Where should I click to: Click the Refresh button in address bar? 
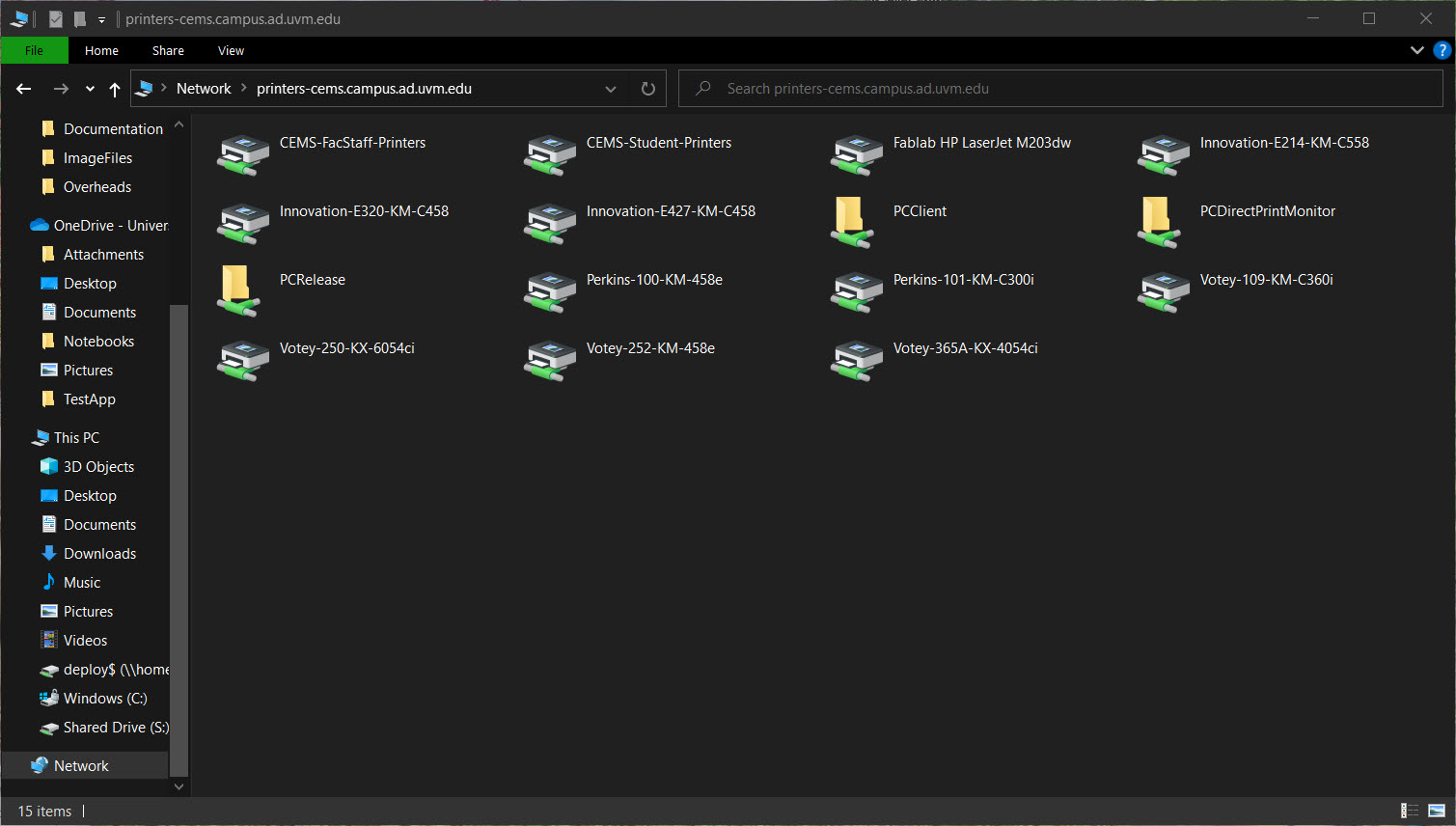pyautogui.click(x=648, y=89)
